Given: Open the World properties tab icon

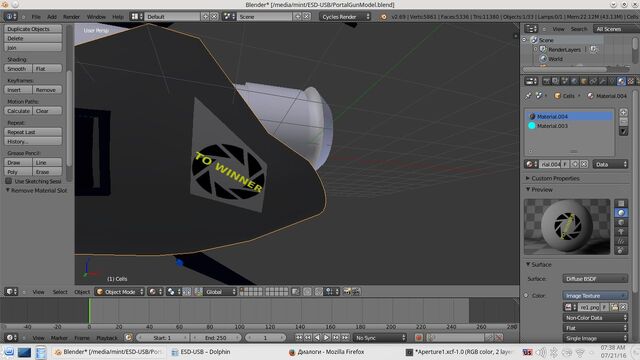Looking at the screenshot, I should (x=574, y=81).
